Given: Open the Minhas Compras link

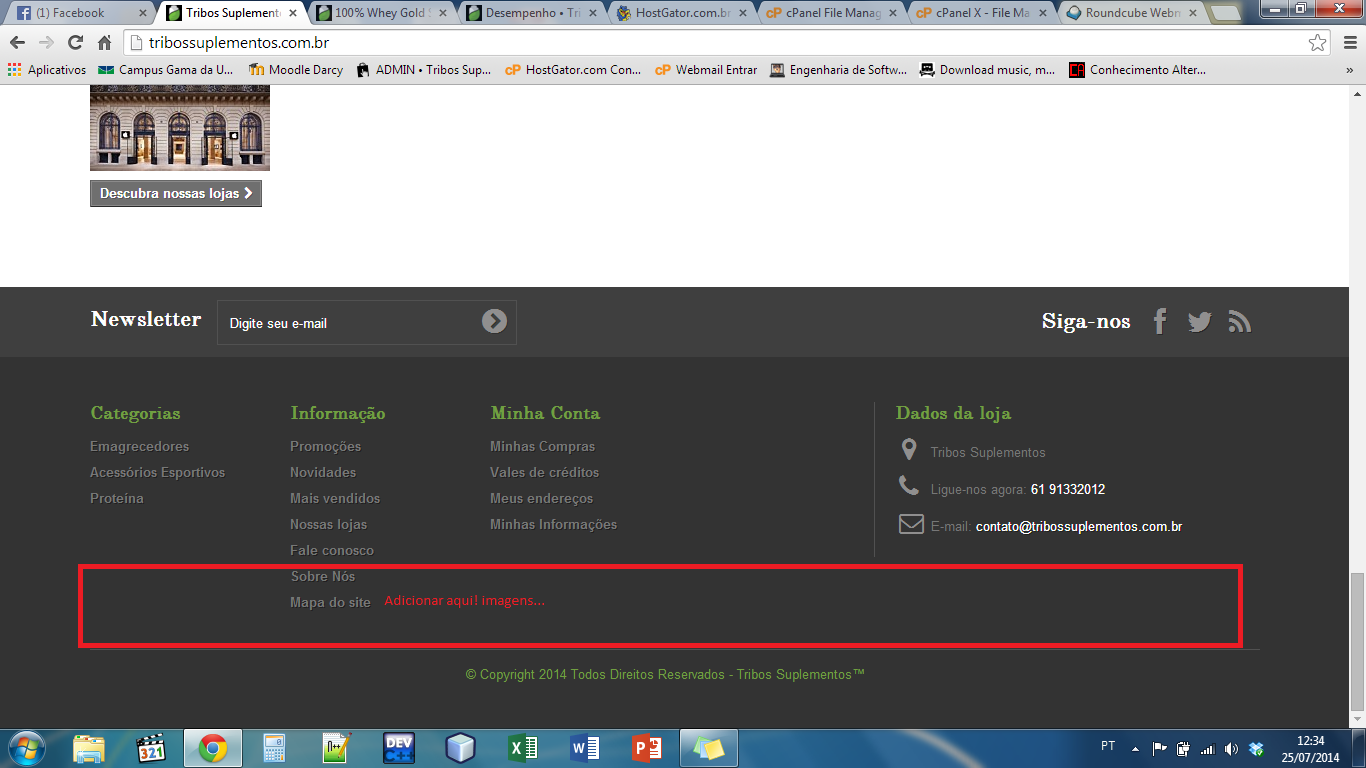Looking at the screenshot, I should tap(542, 446).
